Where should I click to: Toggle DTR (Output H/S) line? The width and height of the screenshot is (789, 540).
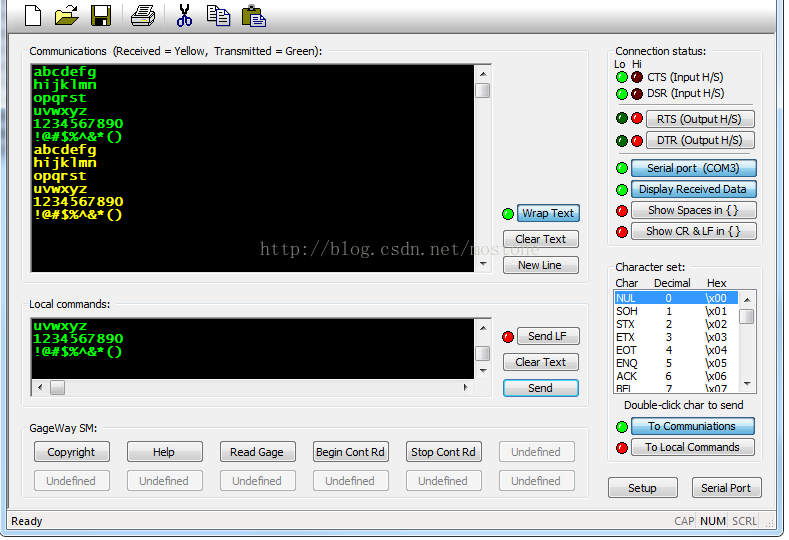click(700, 140)
